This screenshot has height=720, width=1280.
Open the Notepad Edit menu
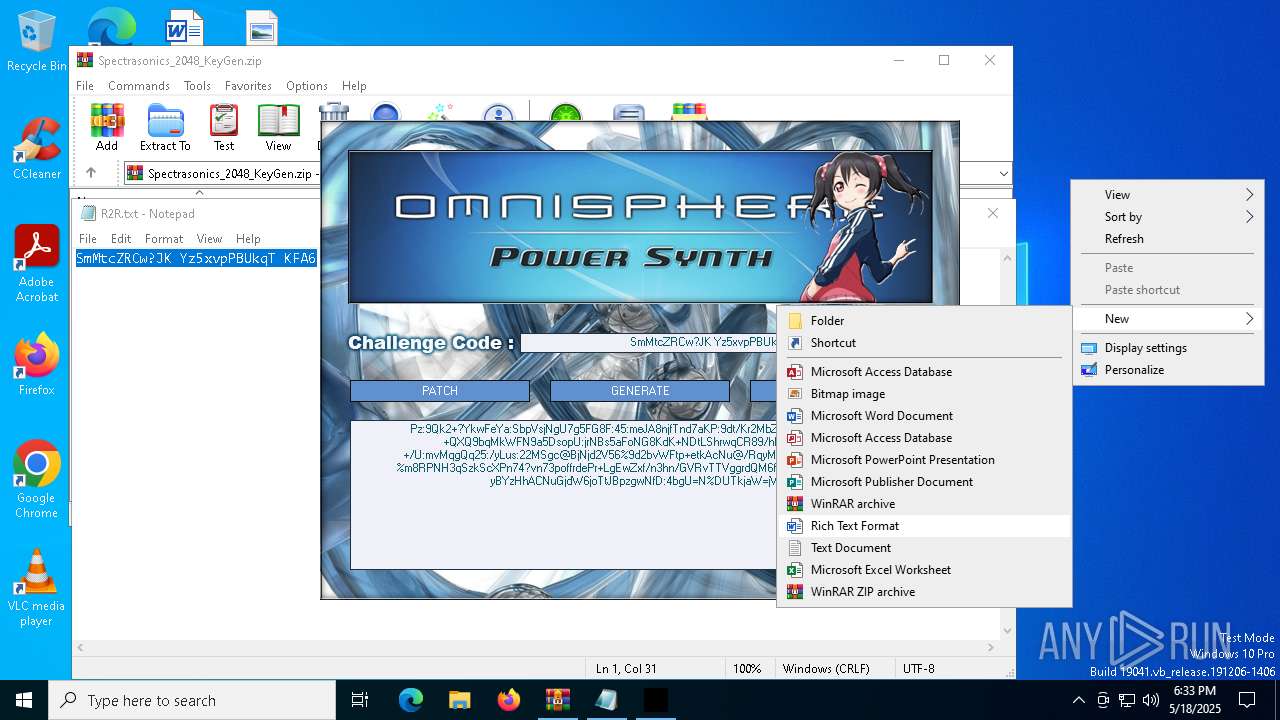coord(121,239)
